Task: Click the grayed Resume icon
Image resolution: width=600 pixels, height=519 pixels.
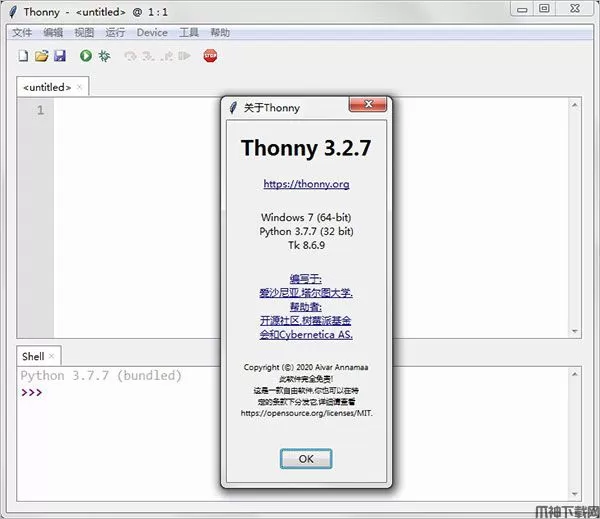Action: point(184,56)
